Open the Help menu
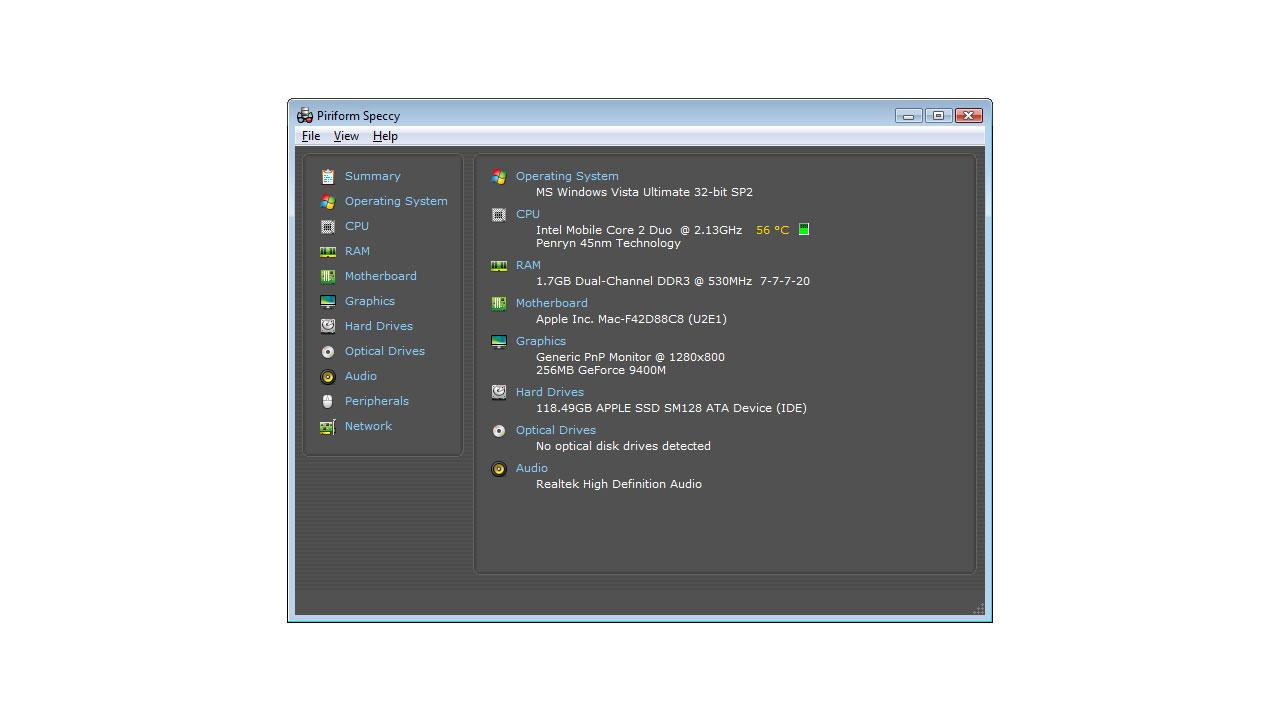 pyautogui.click(x=385, y=136)
